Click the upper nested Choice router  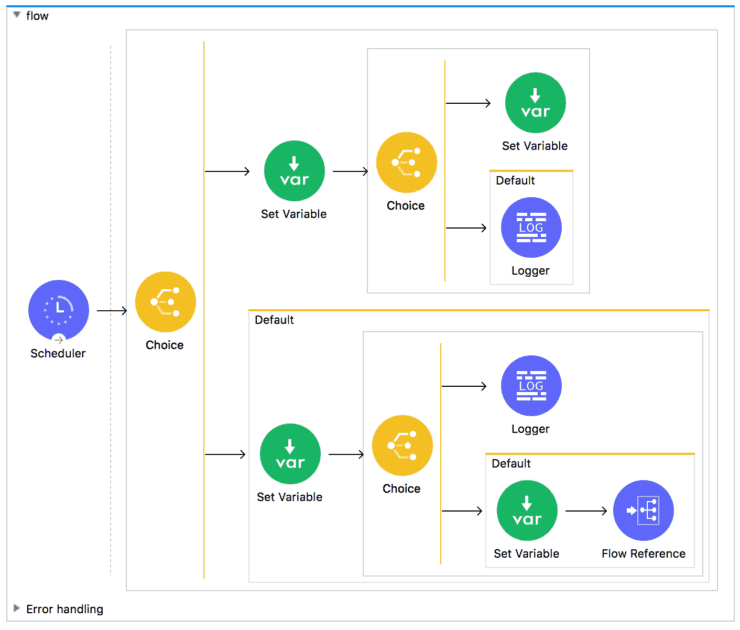(406, 163)
